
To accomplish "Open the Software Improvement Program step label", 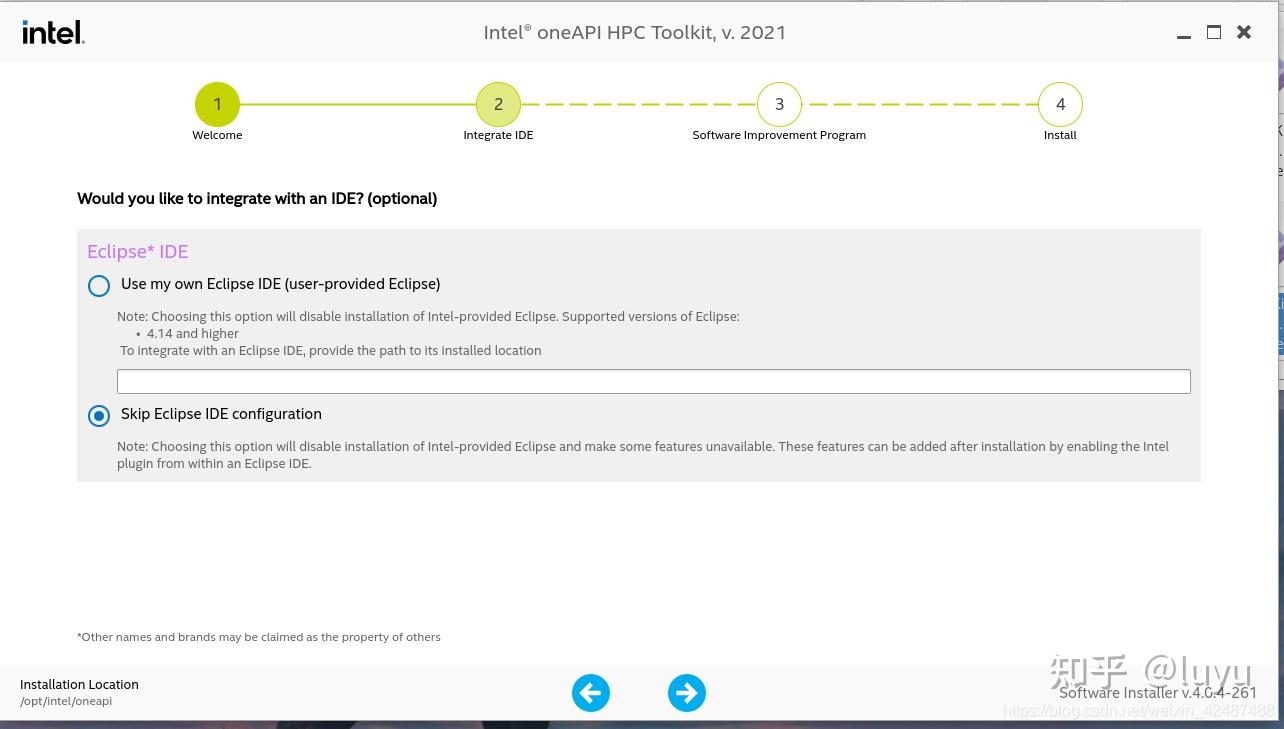I will point(779,135).
